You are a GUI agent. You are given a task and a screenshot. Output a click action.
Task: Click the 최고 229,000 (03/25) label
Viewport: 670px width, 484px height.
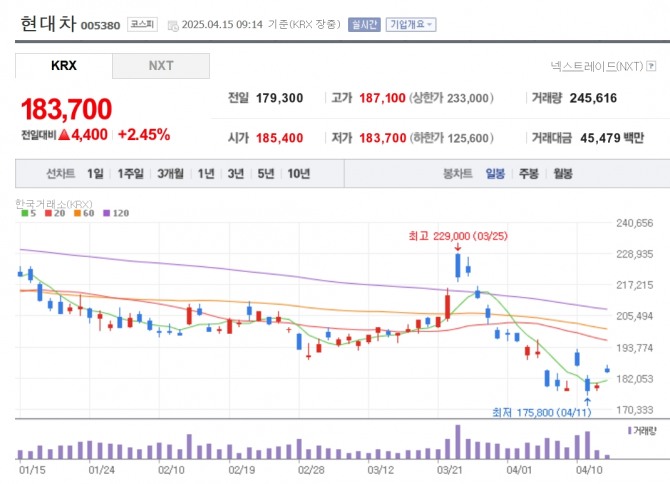pos(458,236)
